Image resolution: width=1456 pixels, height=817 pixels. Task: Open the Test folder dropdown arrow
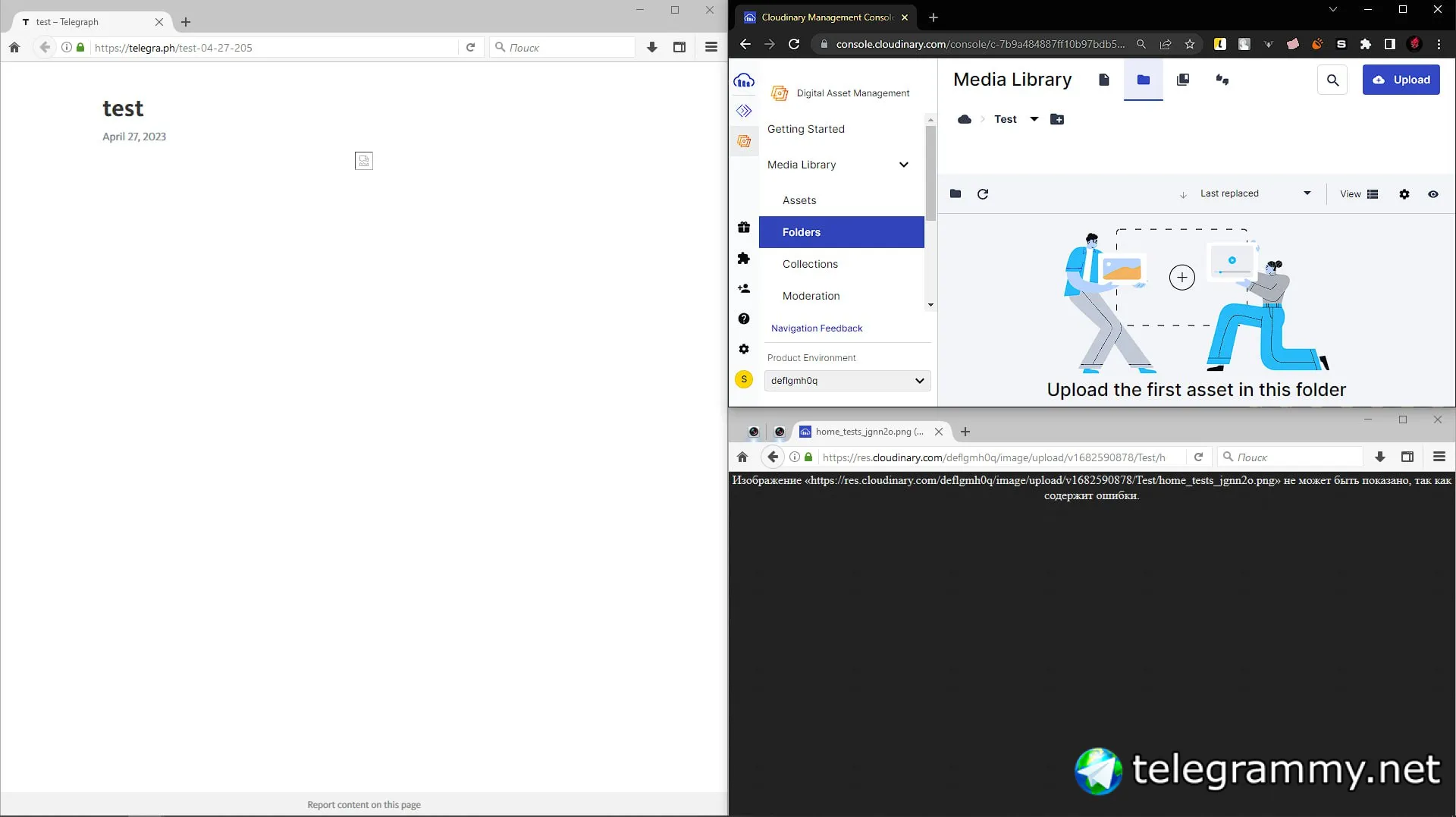pos(1034,119)
